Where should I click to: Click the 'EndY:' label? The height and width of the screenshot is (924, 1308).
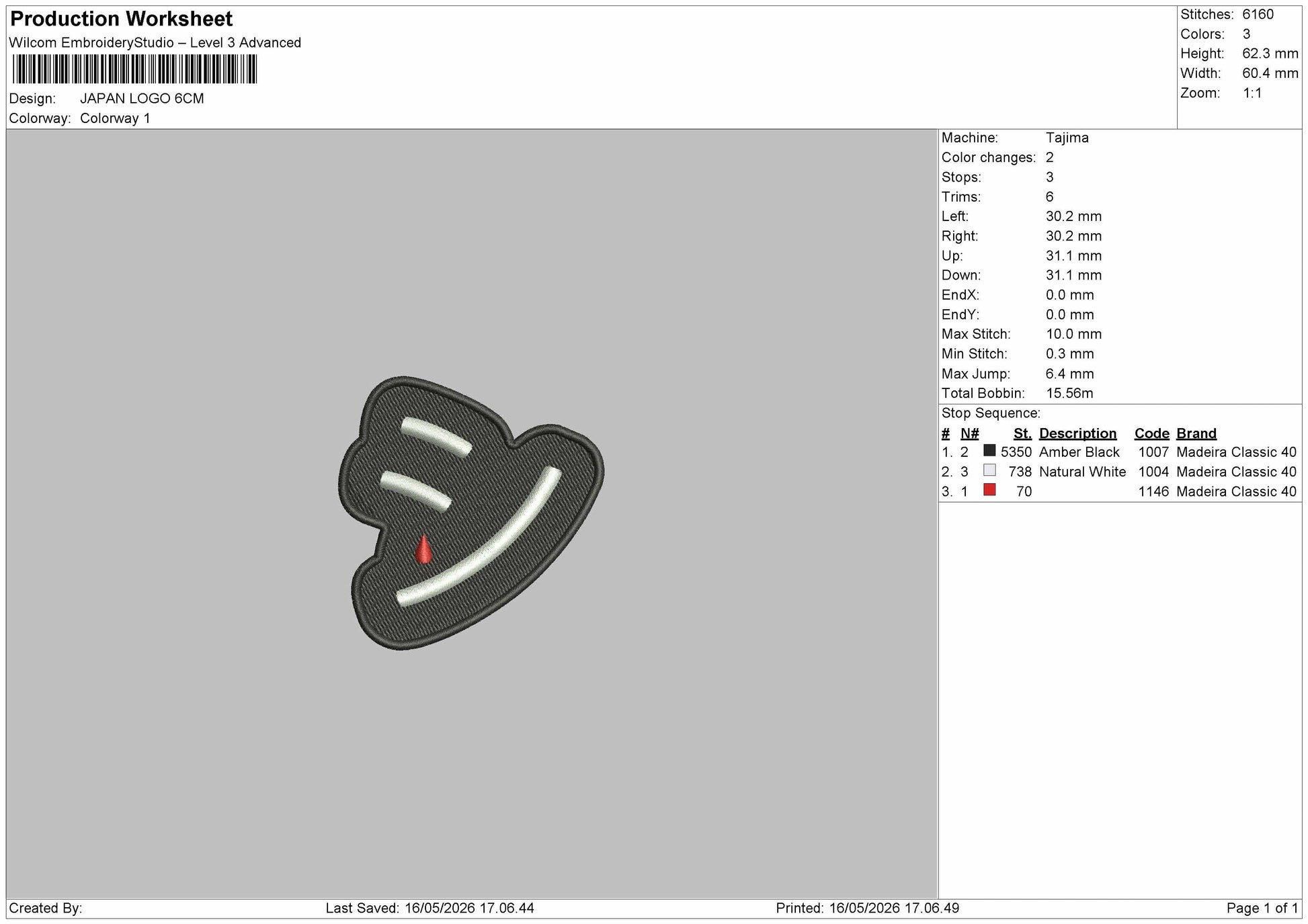click(960, 314)
